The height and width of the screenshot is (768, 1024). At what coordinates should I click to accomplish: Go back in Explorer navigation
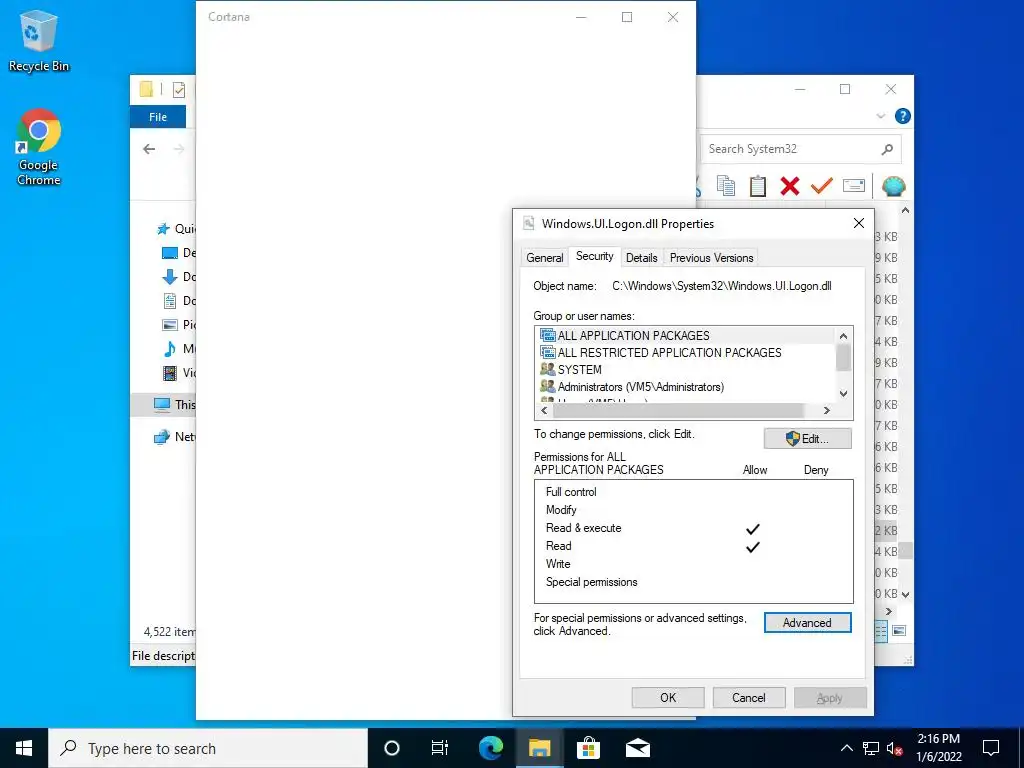pos(149,149)
